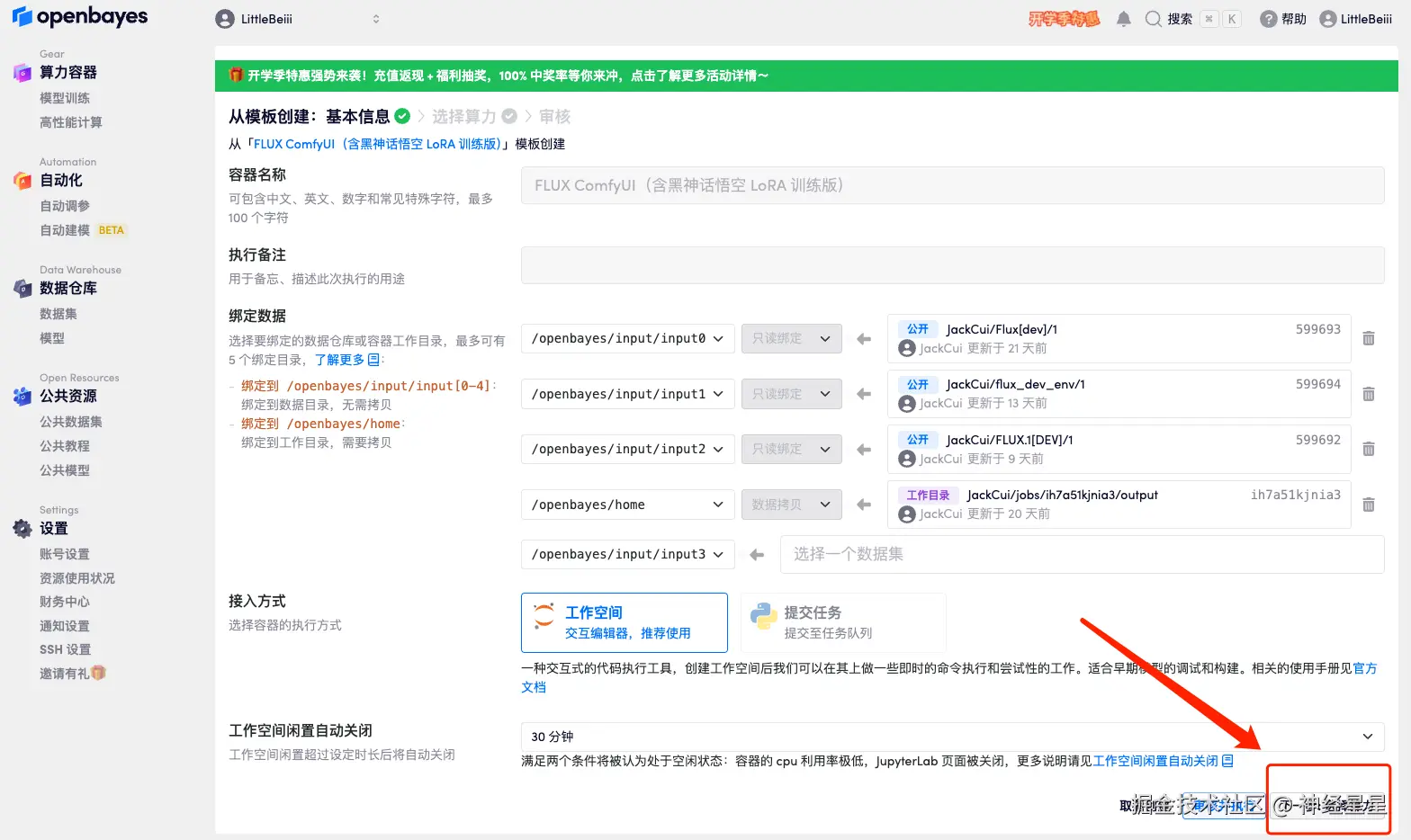Open SSH 设置 in the sidebar
The height and width of the screenshot is (840, 1411).
pyautogui.click(x=66, y=649)
